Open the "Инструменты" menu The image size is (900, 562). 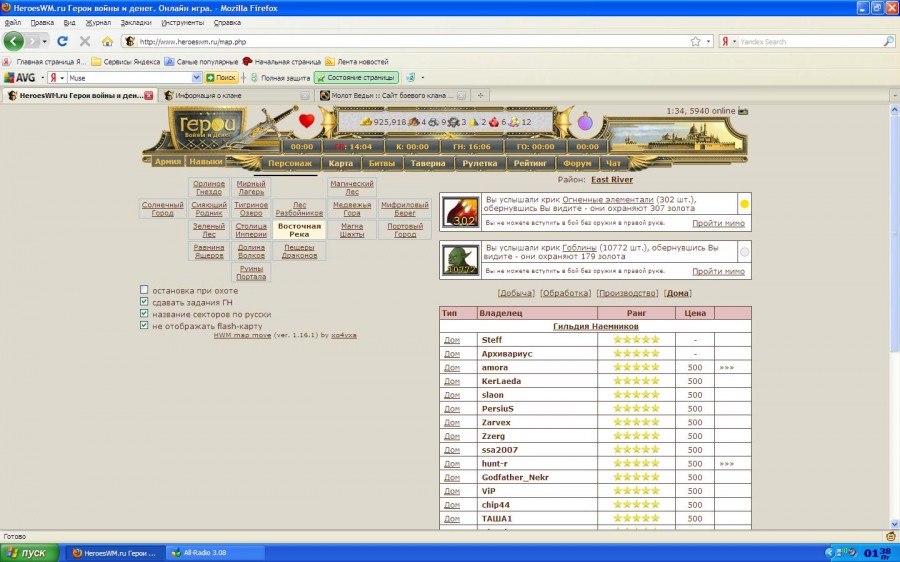click(x=183, y=22)
